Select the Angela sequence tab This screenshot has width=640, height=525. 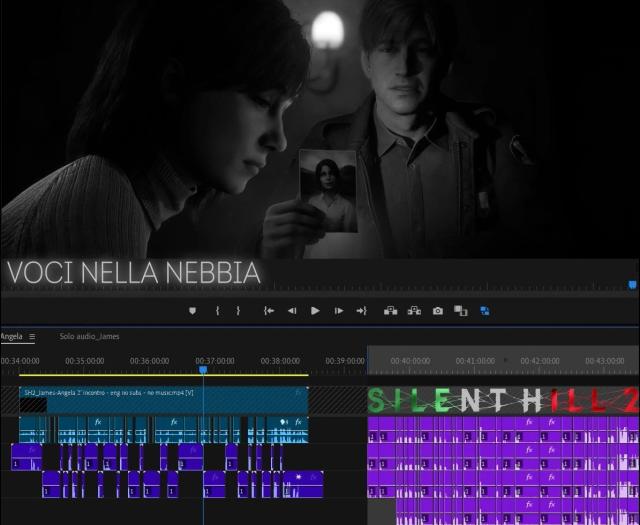point(11,336)
